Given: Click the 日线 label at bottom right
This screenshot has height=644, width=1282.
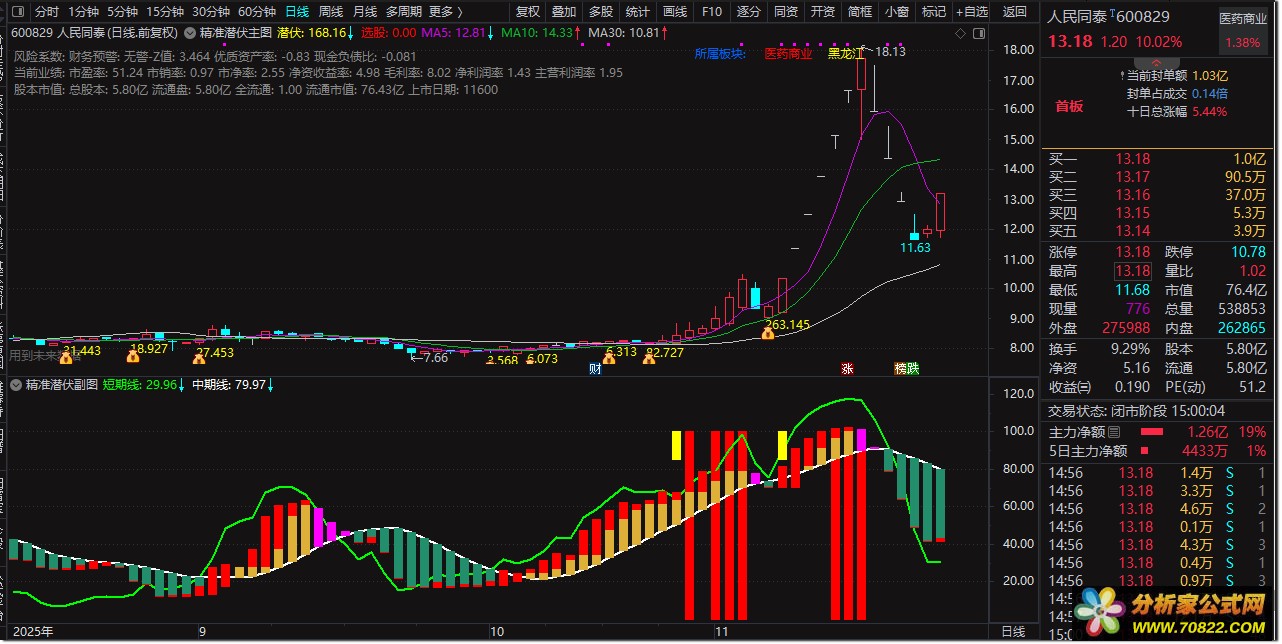Looking at the screenshot, I should pyautogui.click(x=1014, y=631).
